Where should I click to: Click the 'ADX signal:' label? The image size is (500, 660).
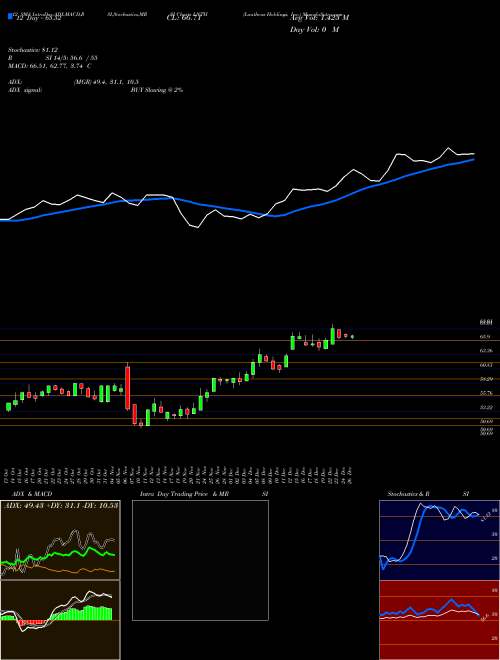25,90
